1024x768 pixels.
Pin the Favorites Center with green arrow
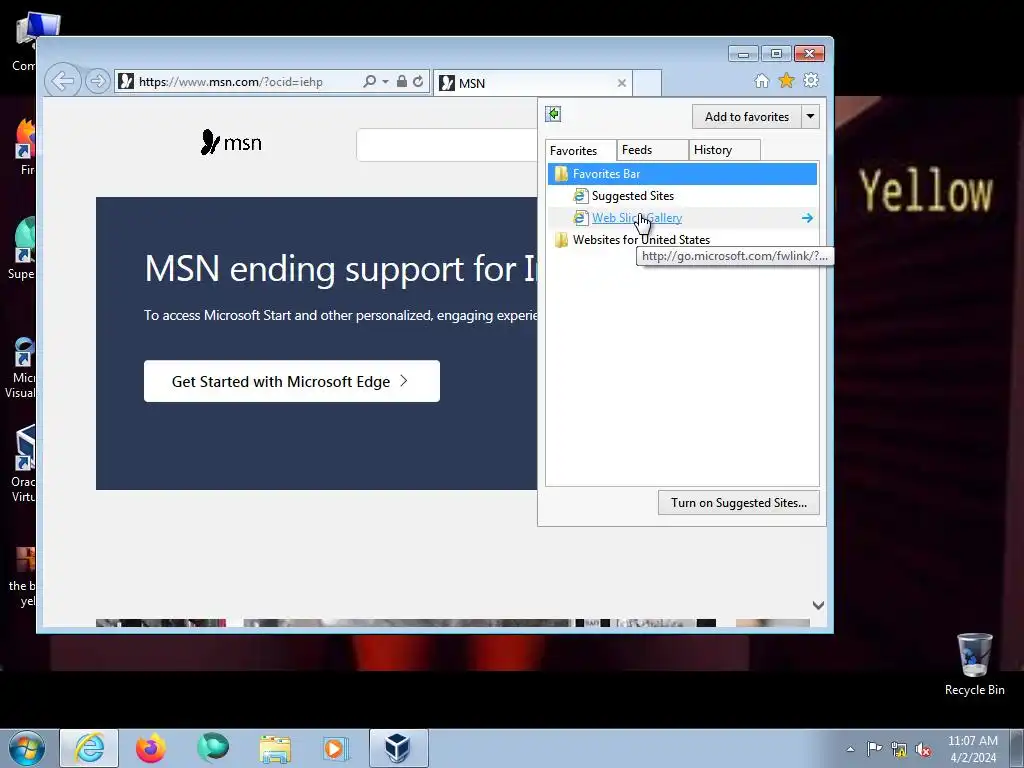coord(553,114)
